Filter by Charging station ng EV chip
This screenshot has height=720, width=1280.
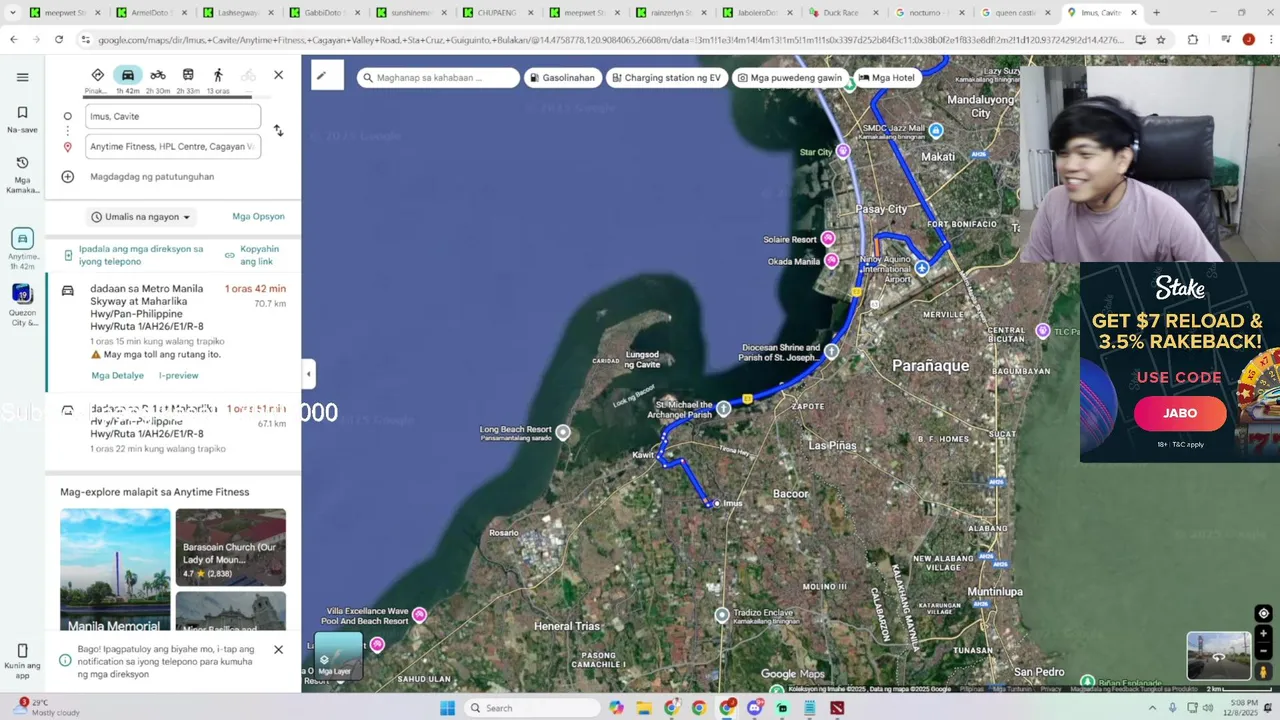[x=667, y=78]
